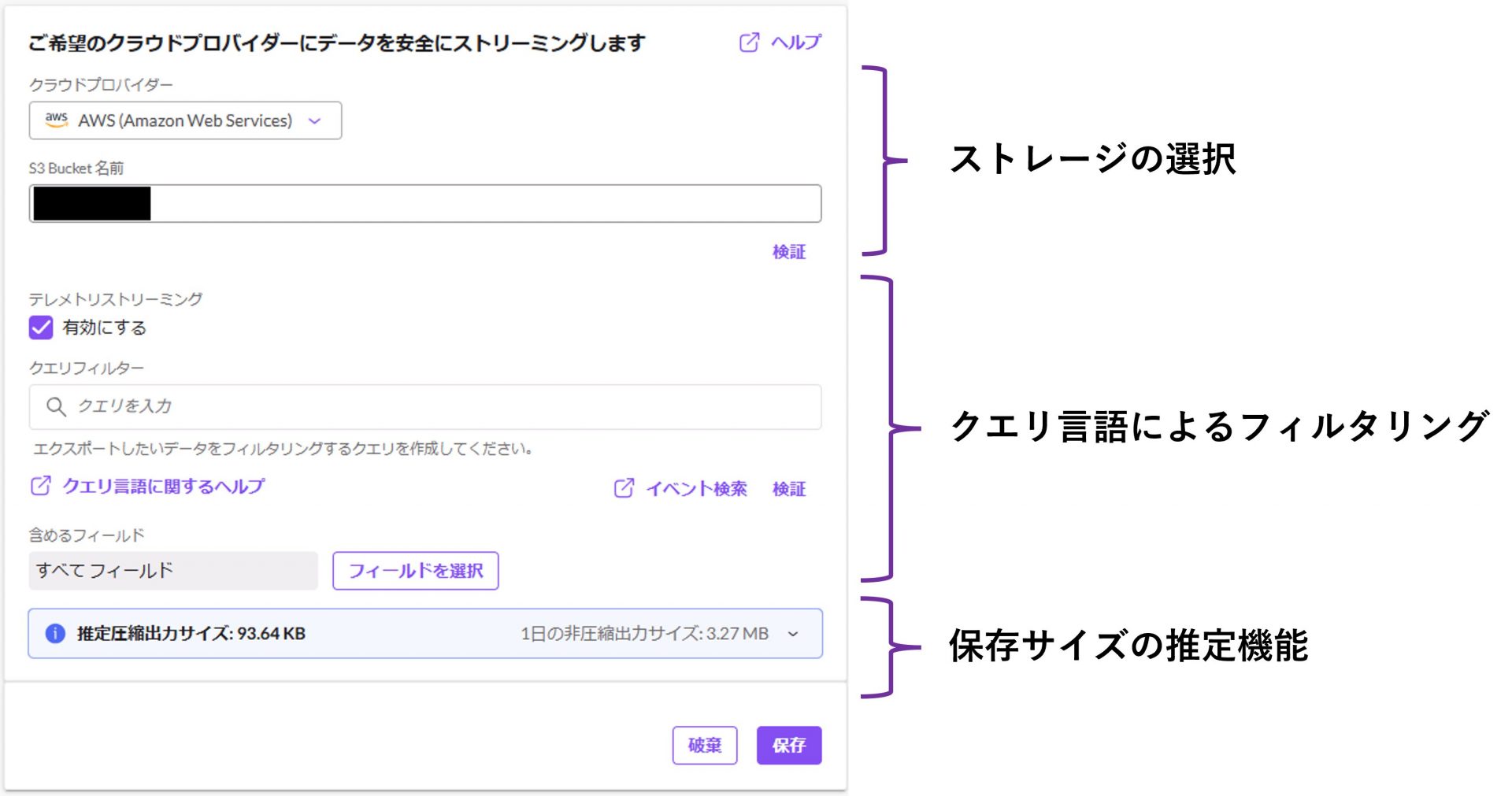Click the すべて フィールド box
The width and height of the screenshot is (1512, 796).
(173, 571)
